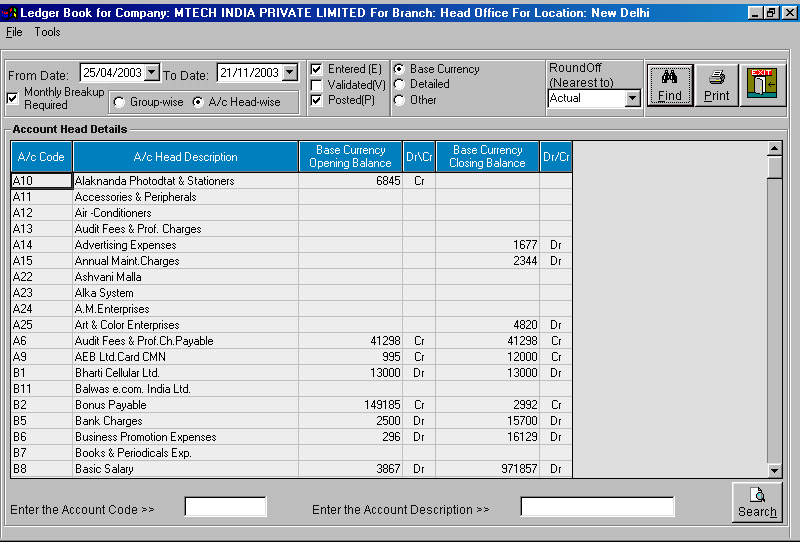Viewport: 800px width, 542px height.
Task: Open the File menu
Action: tap(14, 32)
